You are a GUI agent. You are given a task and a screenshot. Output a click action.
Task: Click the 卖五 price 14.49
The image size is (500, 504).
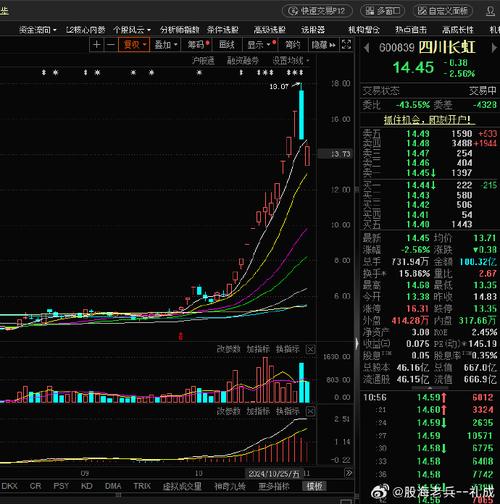tap(418, 134)
